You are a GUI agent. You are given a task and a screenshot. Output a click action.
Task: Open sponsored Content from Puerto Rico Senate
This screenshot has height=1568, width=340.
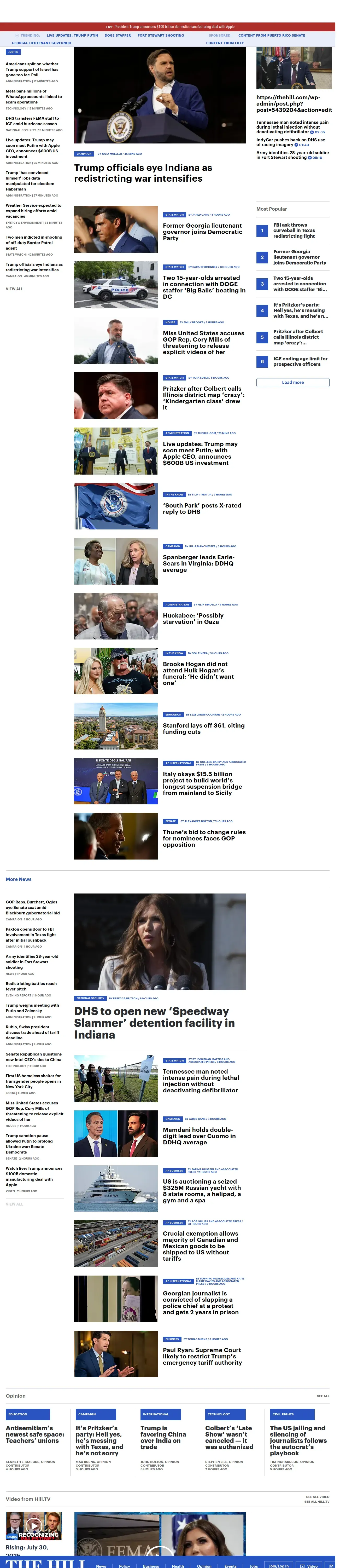pyautogui.click(x=271, y=35)
